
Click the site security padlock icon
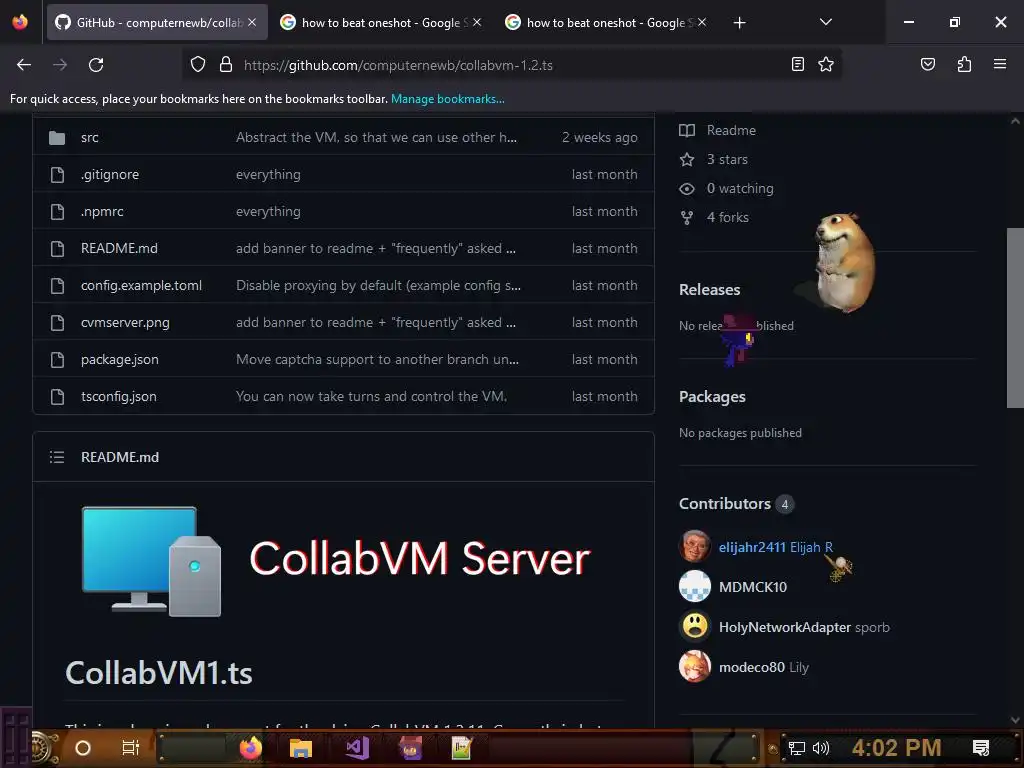[x=226, y=65]
